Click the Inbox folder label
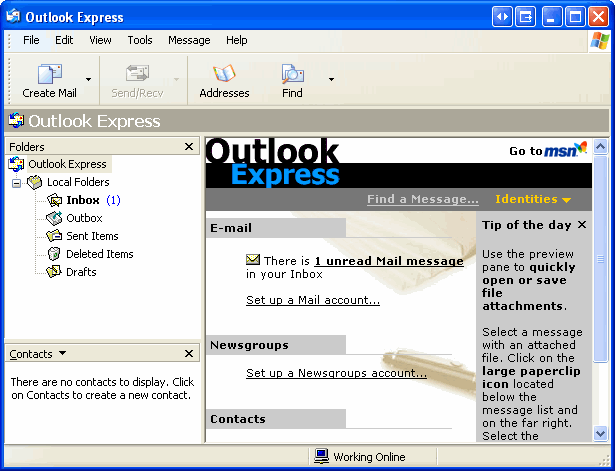This screenshot has height=472, width=616. click(x=83, y=200)
